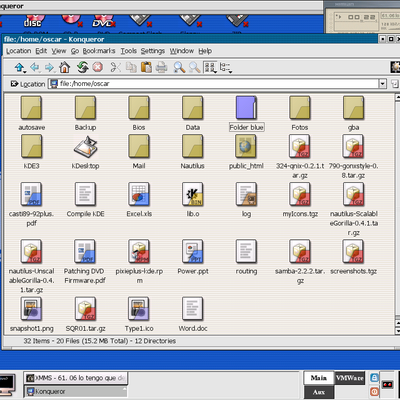
Task: Select nautilus-ScalableGorilla-0.4.1.tar.gz archive
Action: coord(353,209)
